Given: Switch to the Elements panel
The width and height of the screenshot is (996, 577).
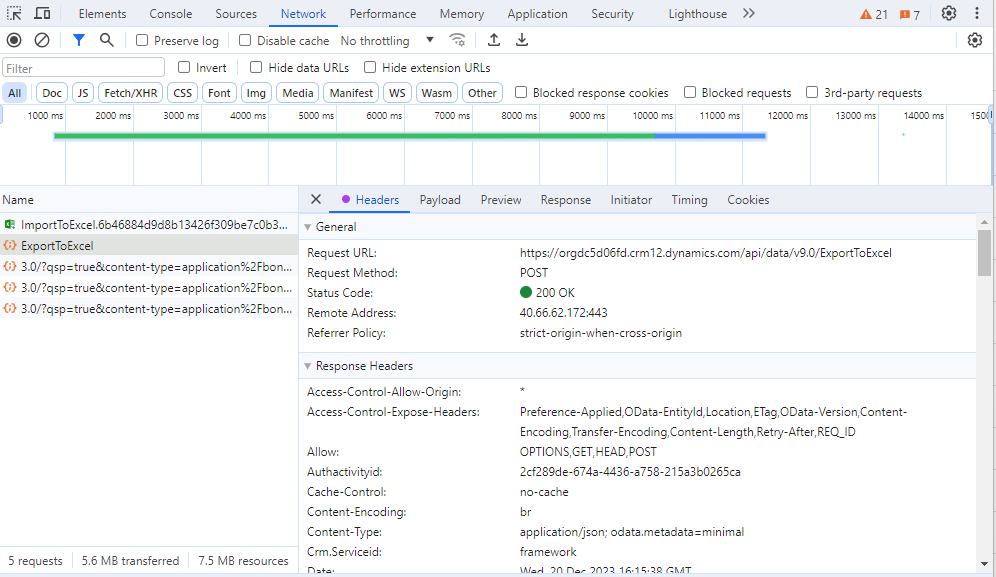Looking at the screenshot, I should 102,13.
